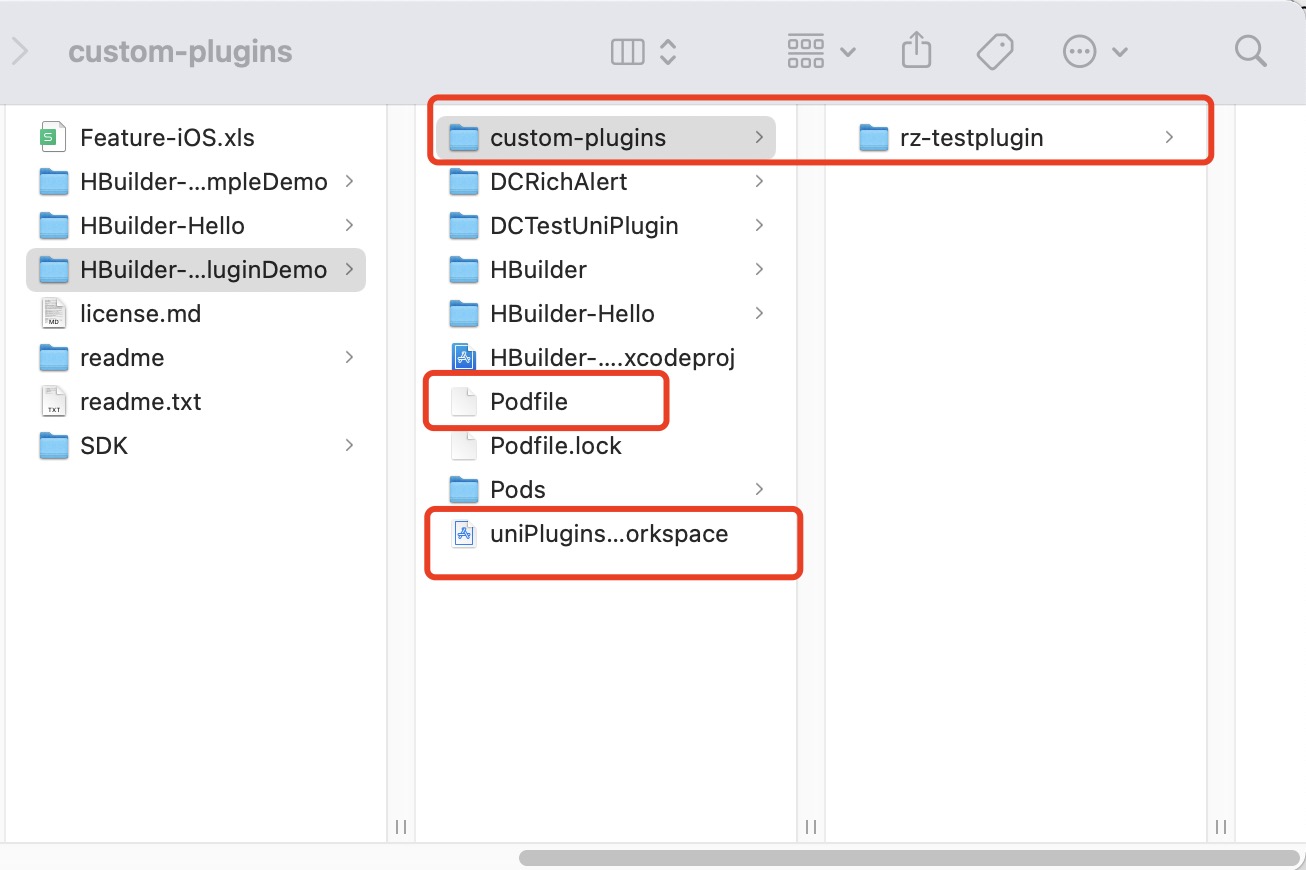
Task: Select the DCRichAlert folder icon
Action: coord(464,181)
